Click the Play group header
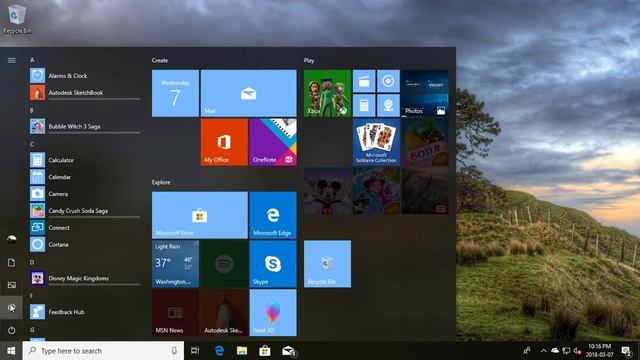 (309, 60)
